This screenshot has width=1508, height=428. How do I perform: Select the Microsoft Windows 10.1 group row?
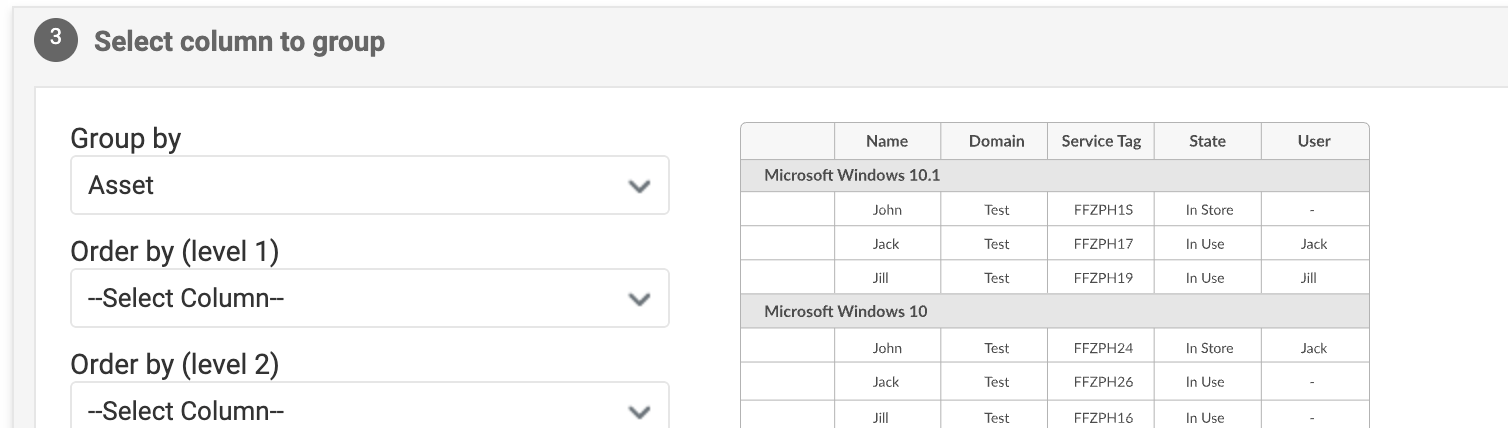pos(1054,175)
